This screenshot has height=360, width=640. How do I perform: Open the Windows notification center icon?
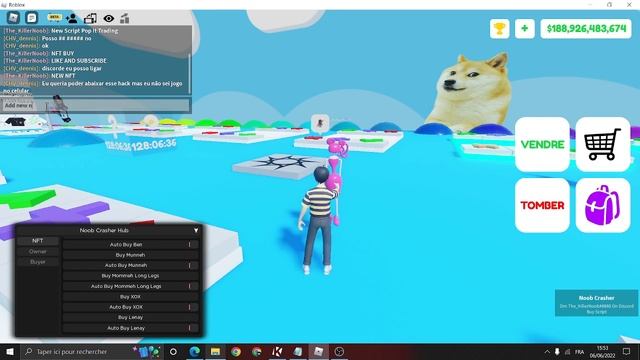pos(627,351)
